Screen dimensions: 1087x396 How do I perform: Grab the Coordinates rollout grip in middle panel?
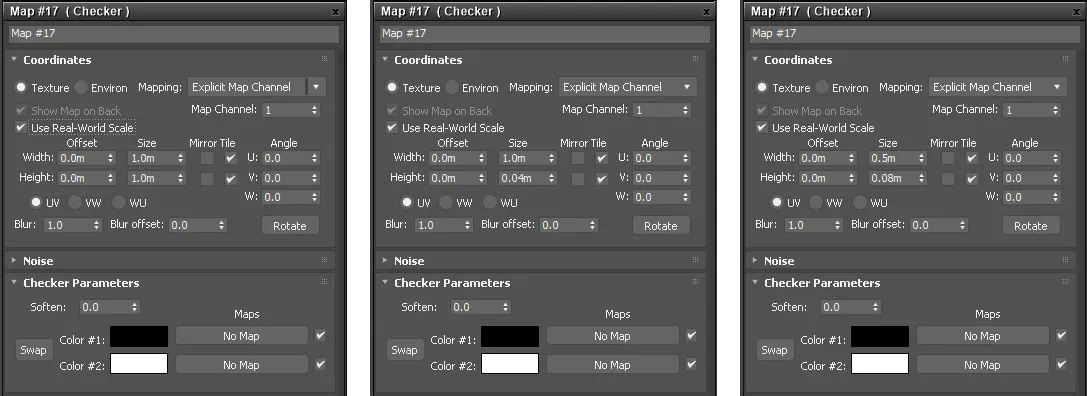coord(695,60)
